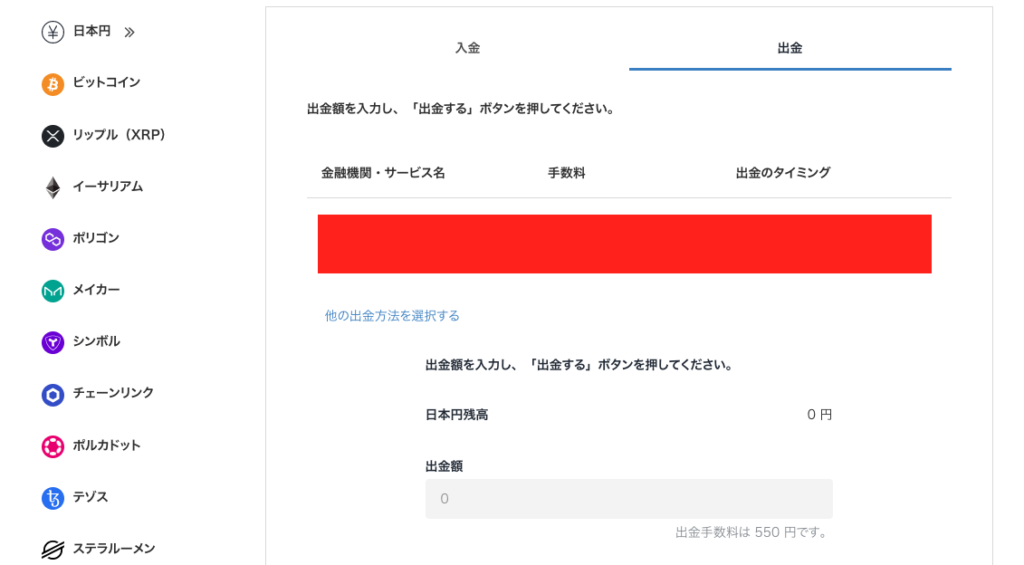1024x565 pixels.
Task: Click the Symbol purple logo icon
Action: pos(53,342)
